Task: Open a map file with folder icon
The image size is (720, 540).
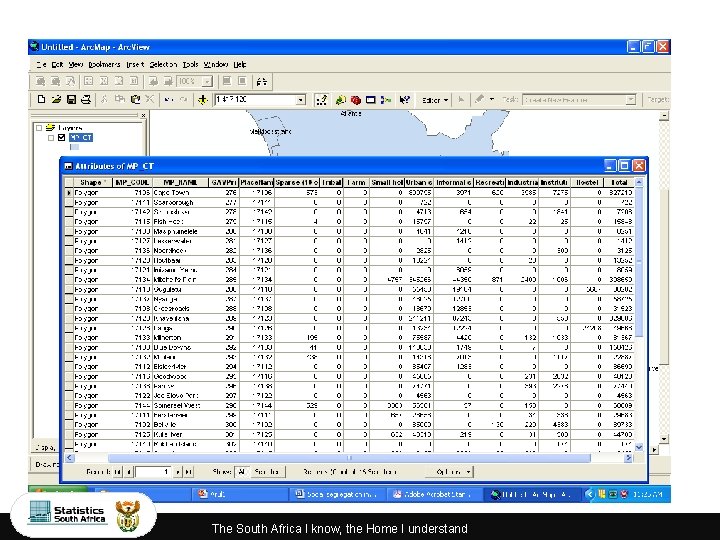Action: click(x=56, y=99)
